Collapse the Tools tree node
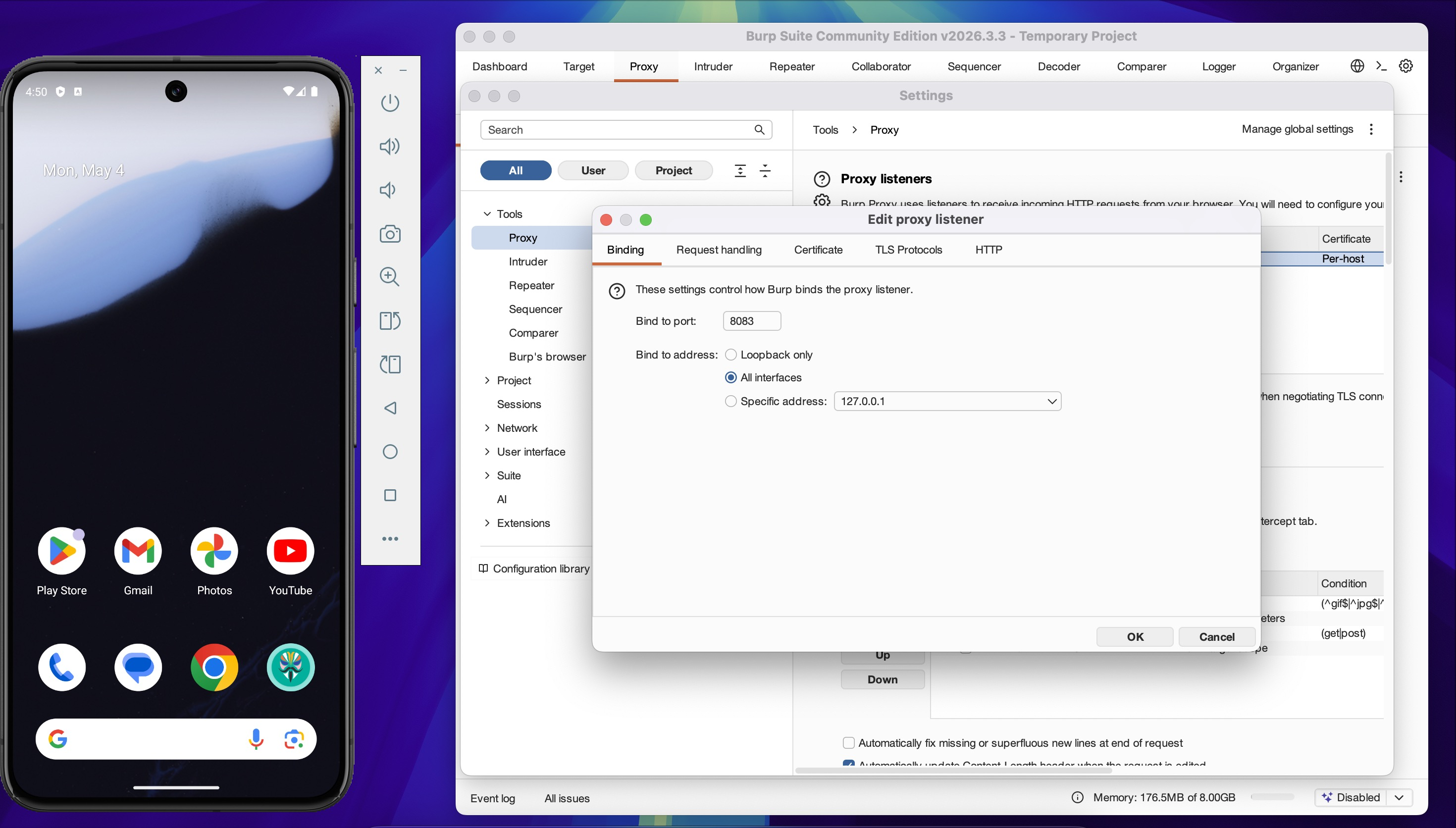Image resolution: width=1456 pixels, height=828 pixels. (x=487, y=214)
